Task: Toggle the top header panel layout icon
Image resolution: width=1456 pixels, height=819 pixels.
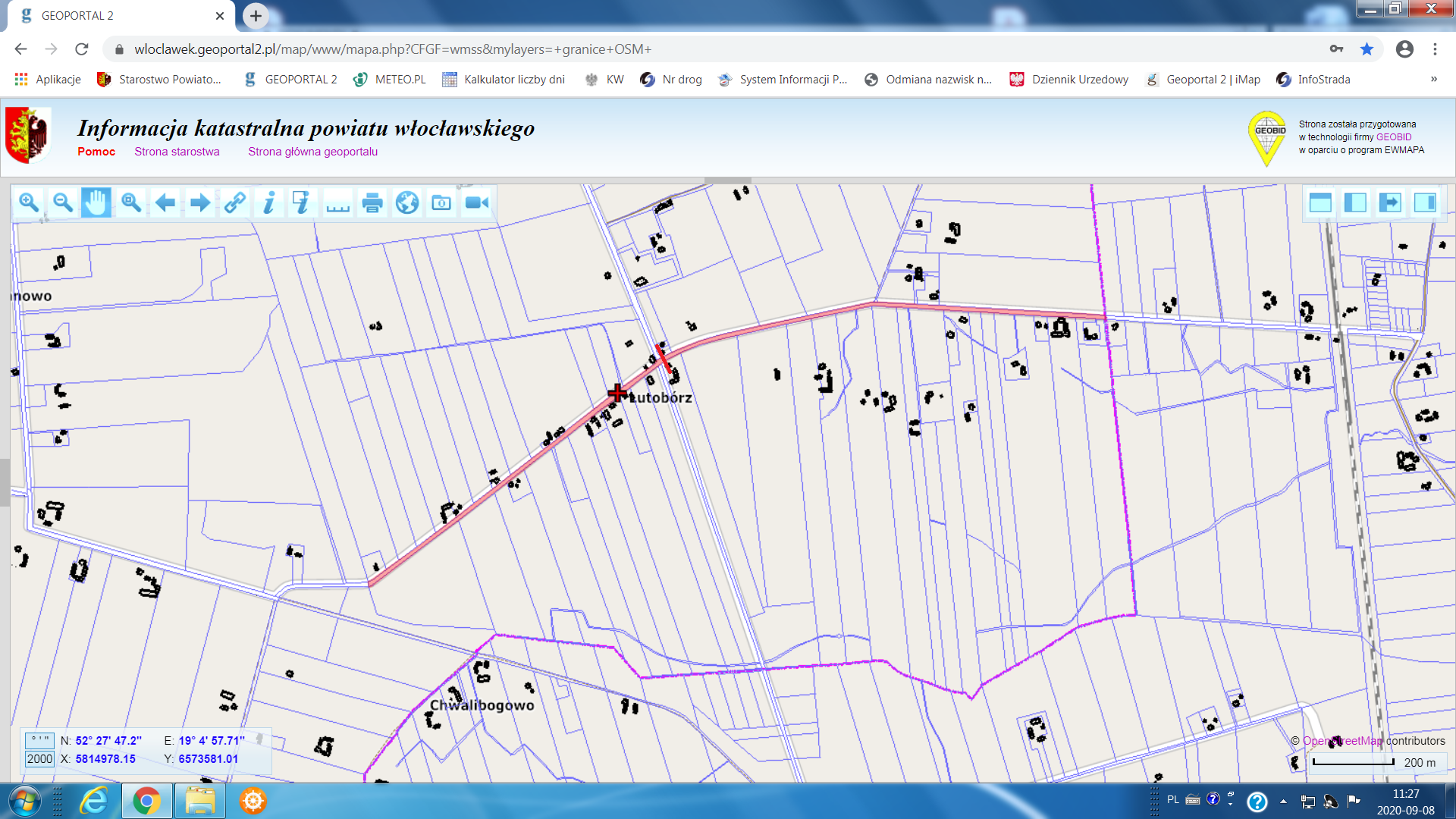Action: tap(1320, 202)
